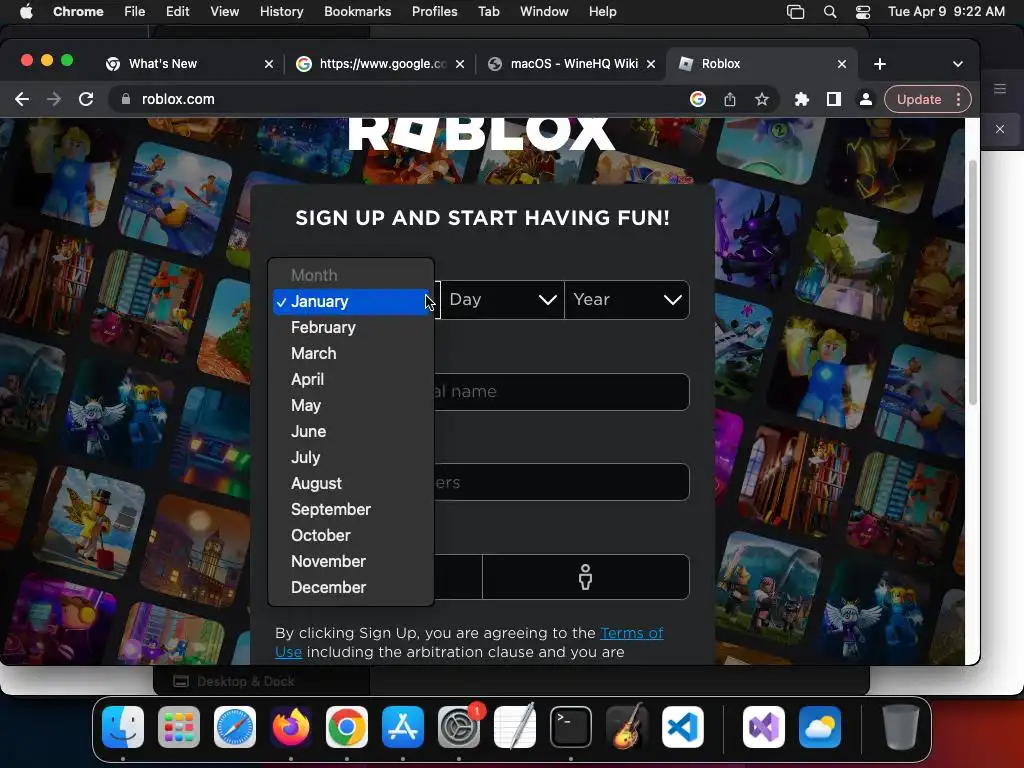Click the page vertical scrollbar
Image resolution: width=1024 pixels, height=768 pixels.
[972, 282]
